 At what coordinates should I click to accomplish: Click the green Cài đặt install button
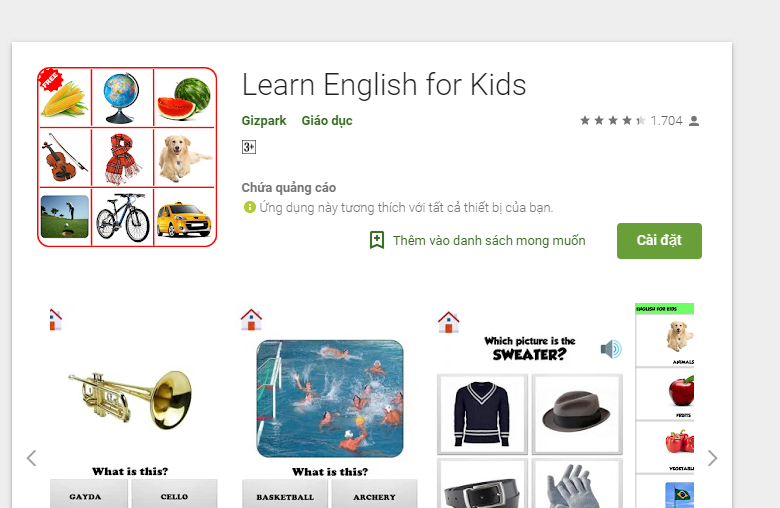(659, 241)
